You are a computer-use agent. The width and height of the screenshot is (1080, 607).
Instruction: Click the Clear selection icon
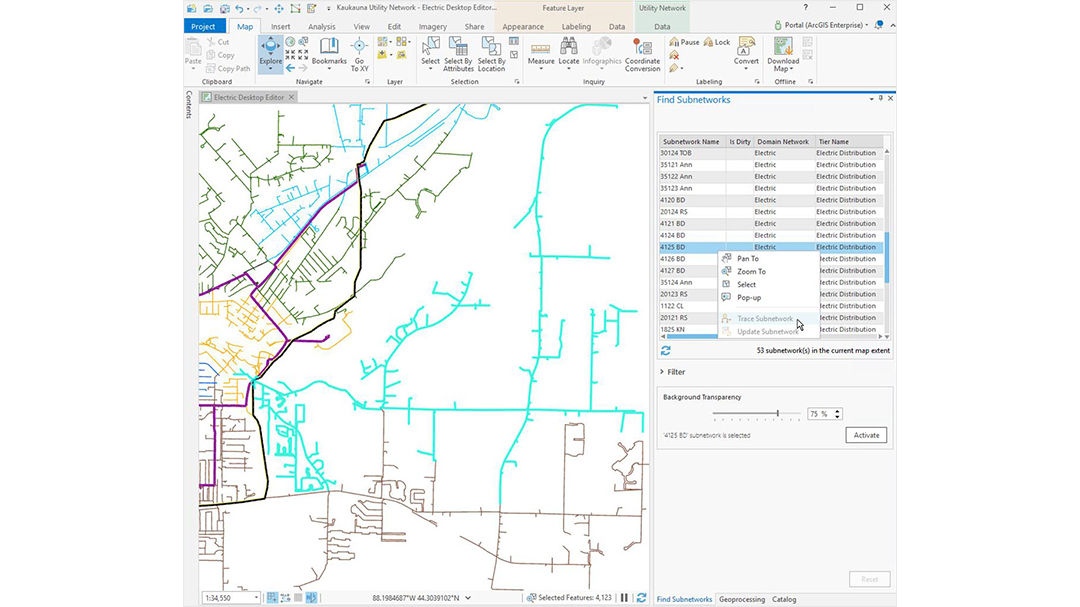click(x=514, y=54)
